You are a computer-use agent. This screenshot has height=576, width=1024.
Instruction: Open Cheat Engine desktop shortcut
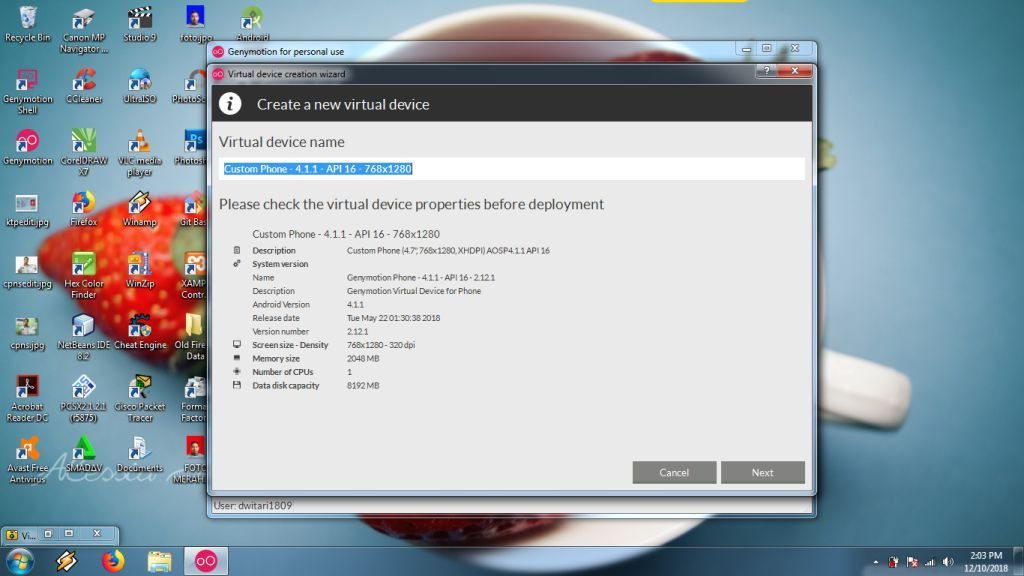[140, 332]
